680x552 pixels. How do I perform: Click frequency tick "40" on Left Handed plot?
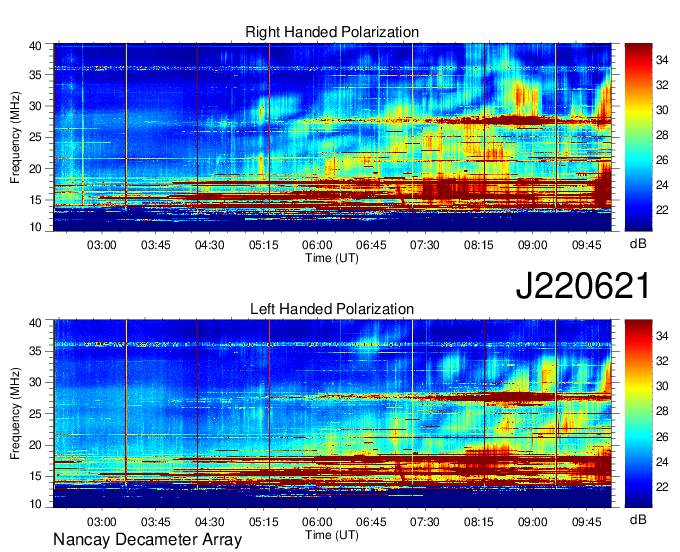(36, 323)
